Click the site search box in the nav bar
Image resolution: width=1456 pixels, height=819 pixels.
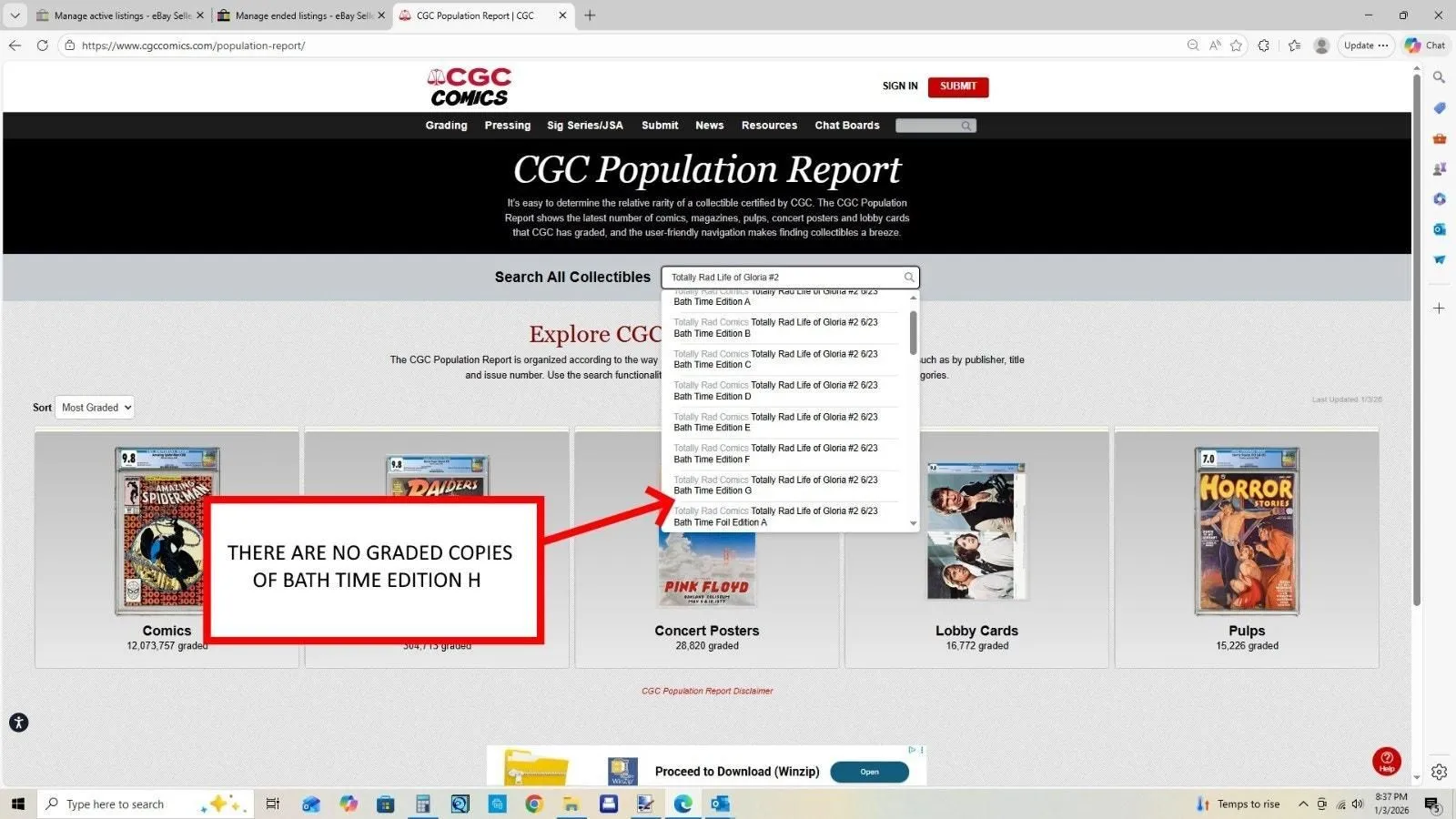point(935,126)
